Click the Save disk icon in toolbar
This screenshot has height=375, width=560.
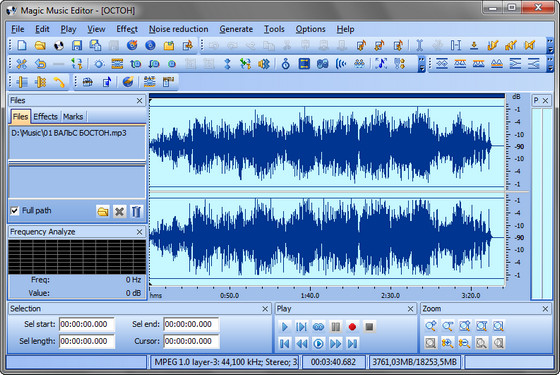[x=77, y=45]
